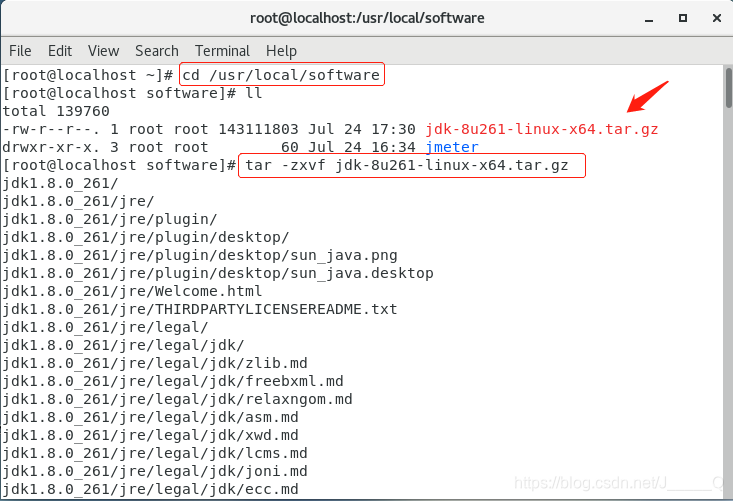
Task: Click the legal/jdk/zlib.md line
Action: (155, 363)
